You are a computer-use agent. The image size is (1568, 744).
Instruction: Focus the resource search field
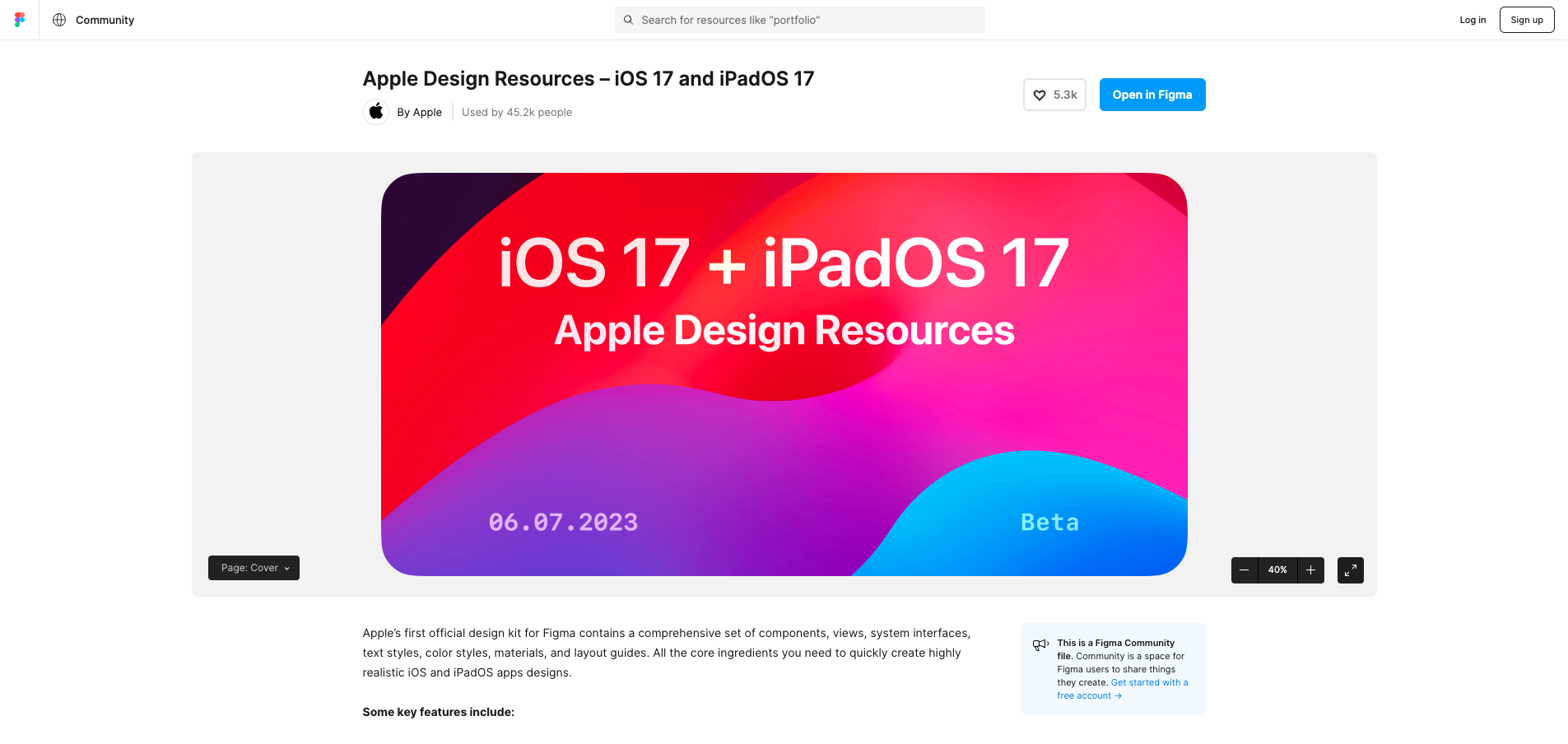(x=799, y=20)
